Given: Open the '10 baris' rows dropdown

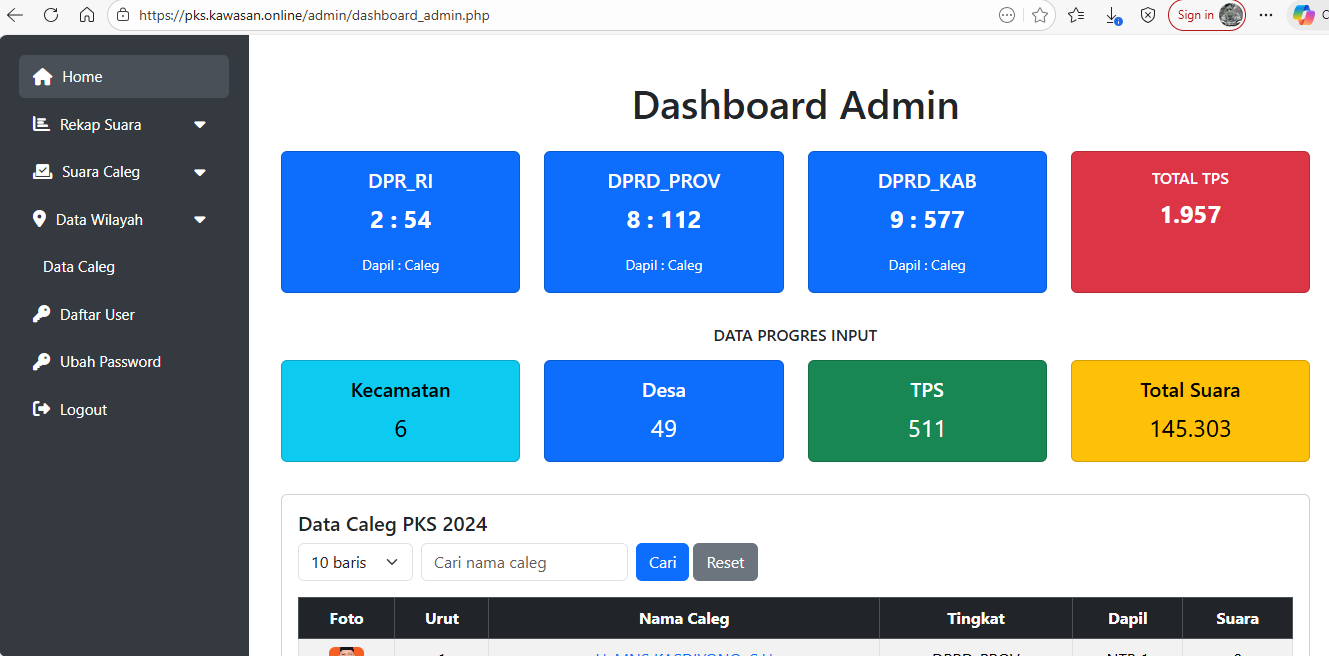Looking at the screenshot, I should point(355,562).
